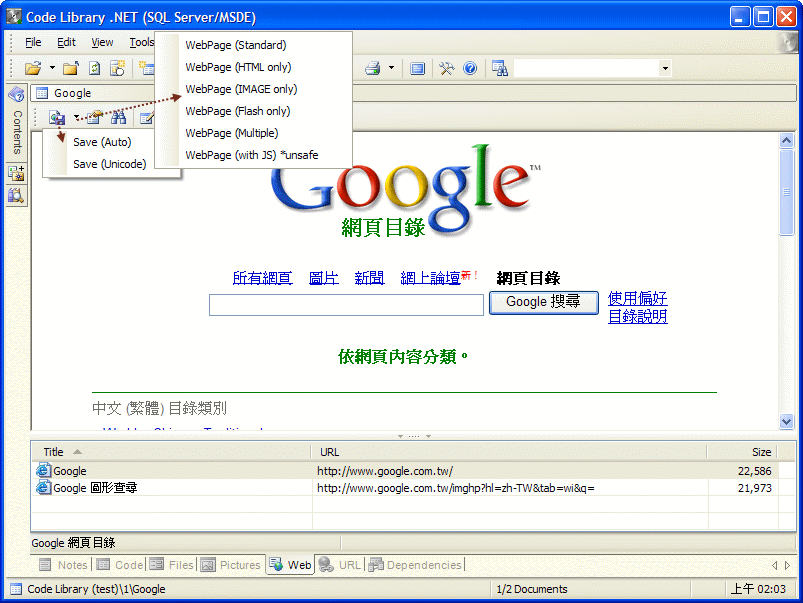Expand the dropdown arrow beside save web page icon

point(76,118)
